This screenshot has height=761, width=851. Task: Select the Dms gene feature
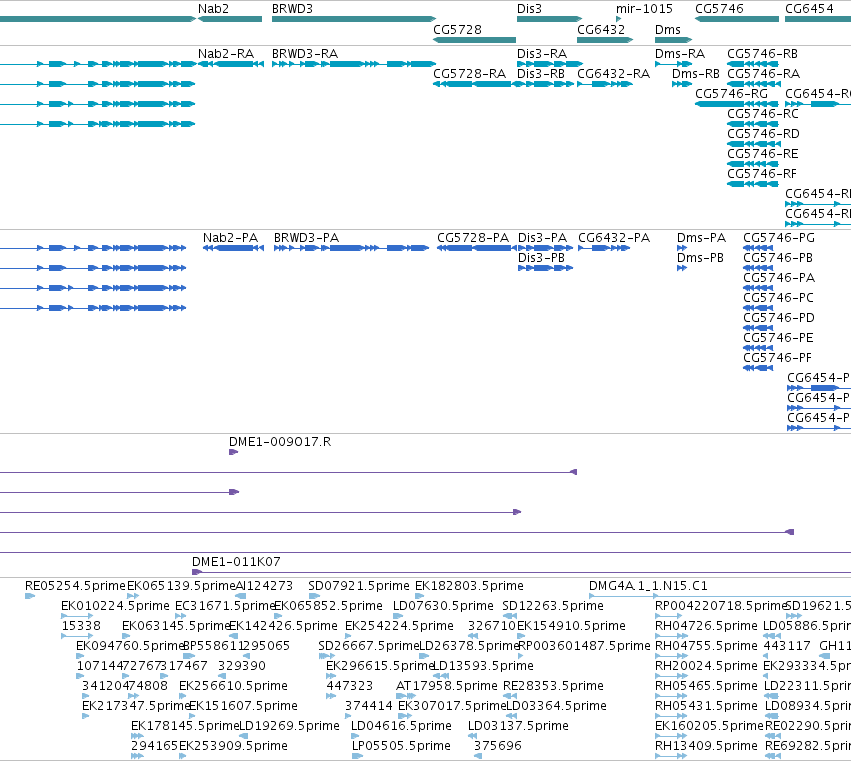coord(674,40)
